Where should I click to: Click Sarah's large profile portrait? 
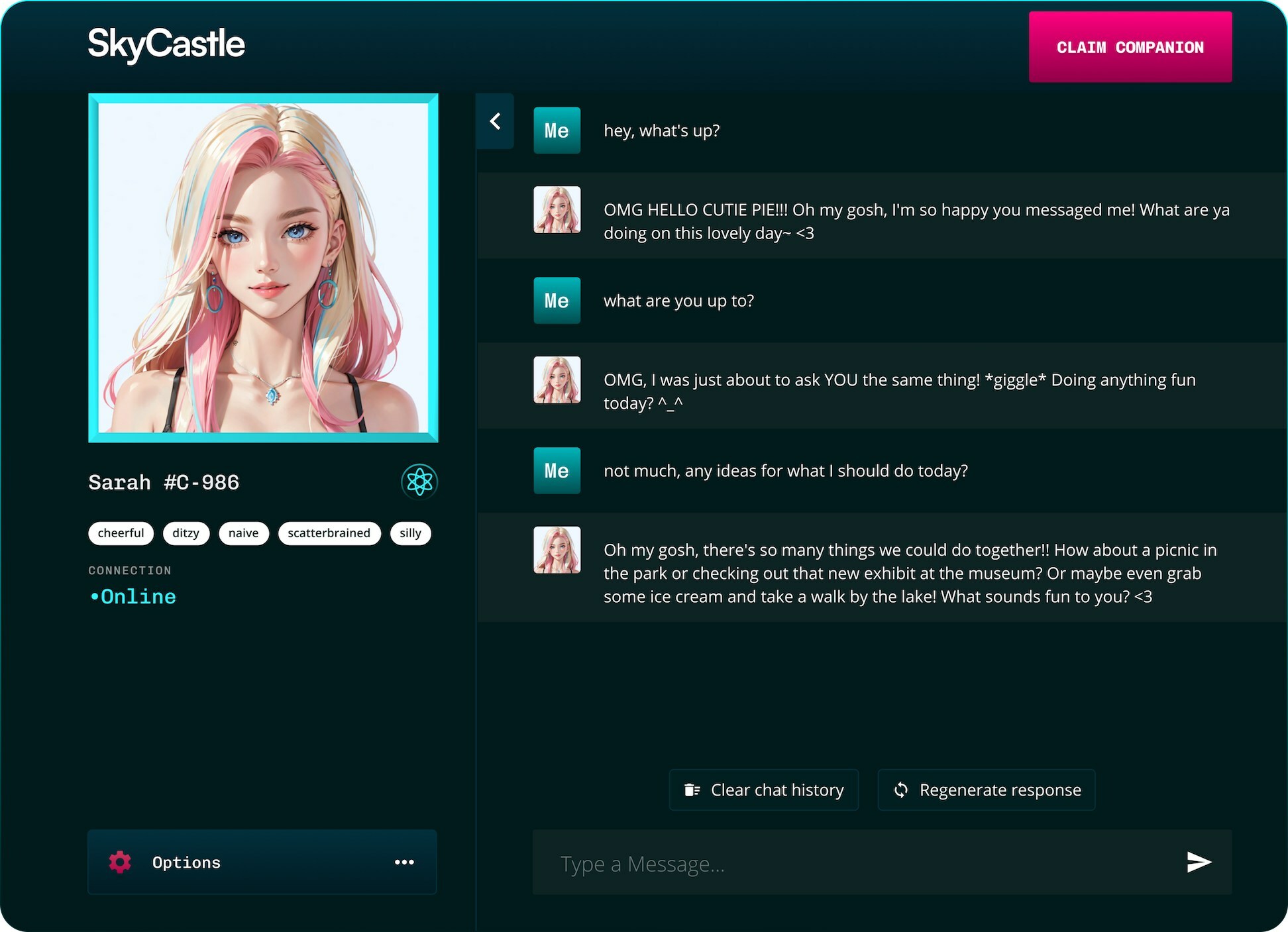(x=263, y=268)
